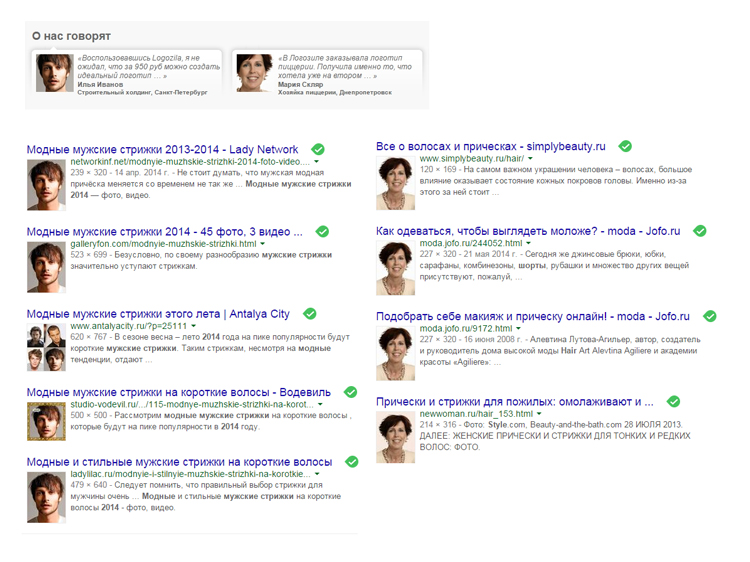Click green checkmark beside simplybeauty.ru result
The image size is (750, 562).
624,146
